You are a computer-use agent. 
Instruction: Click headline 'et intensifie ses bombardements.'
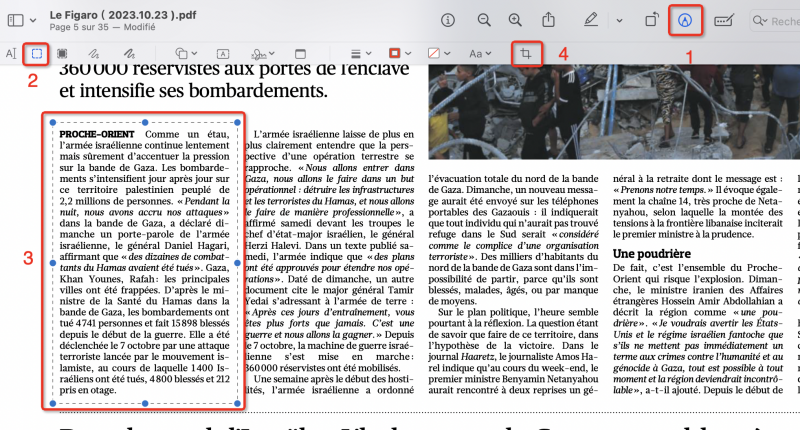193,91
